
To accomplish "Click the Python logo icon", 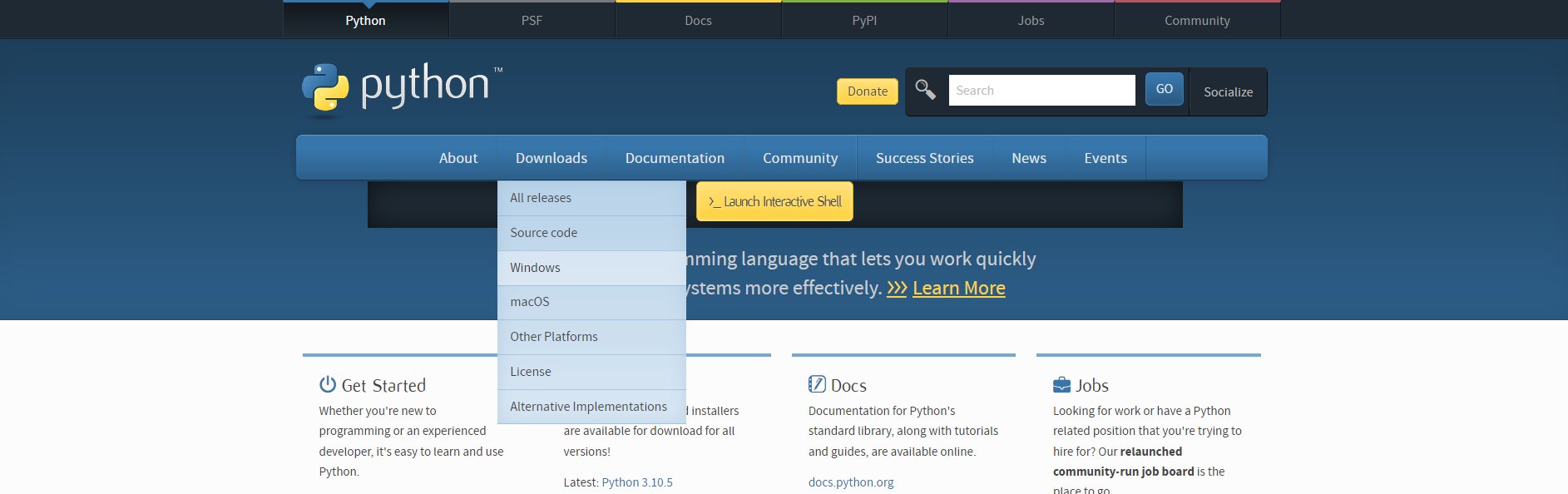I will [325, 87].
